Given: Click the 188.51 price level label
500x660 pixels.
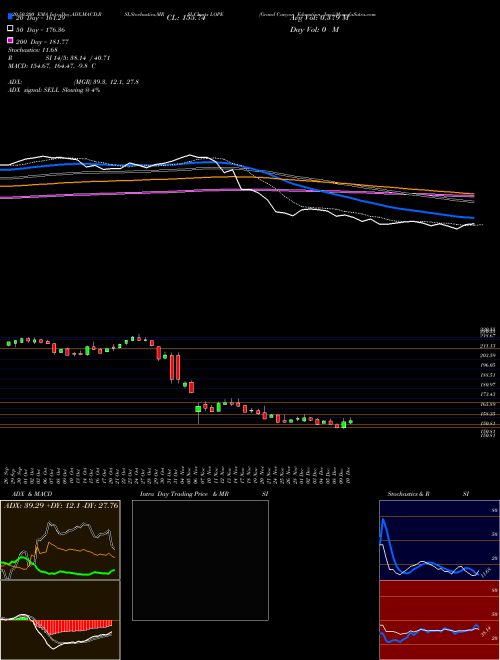Looking at the screenshot, I should coord(488,375).
